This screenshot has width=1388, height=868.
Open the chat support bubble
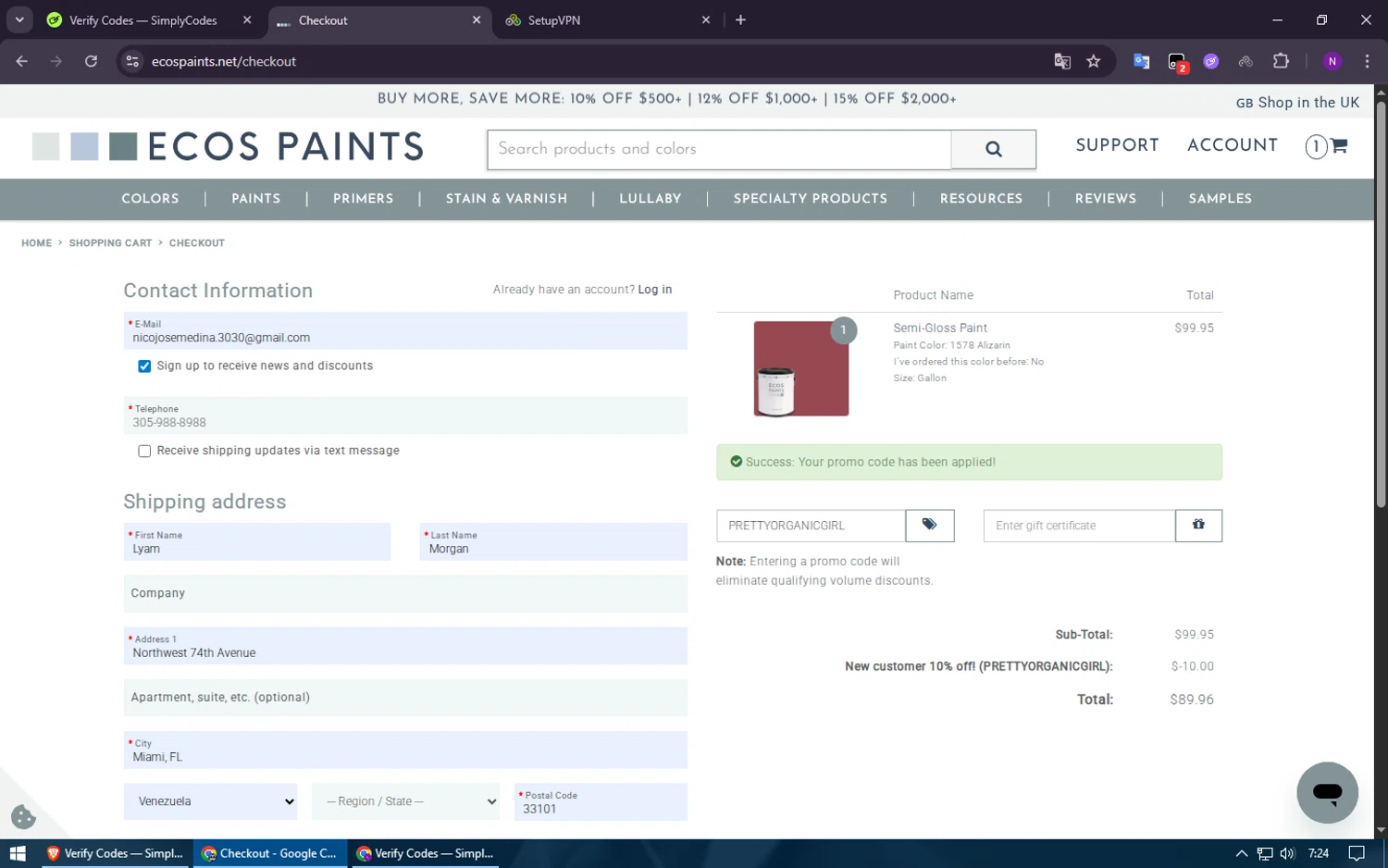pos(1327,792)
